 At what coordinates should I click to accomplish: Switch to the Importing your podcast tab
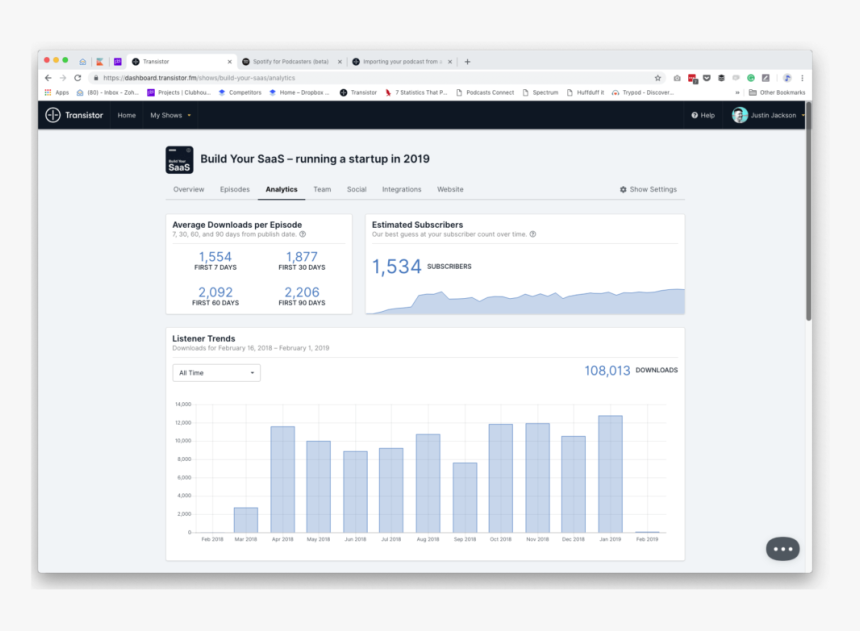click(x=402, y=61)
